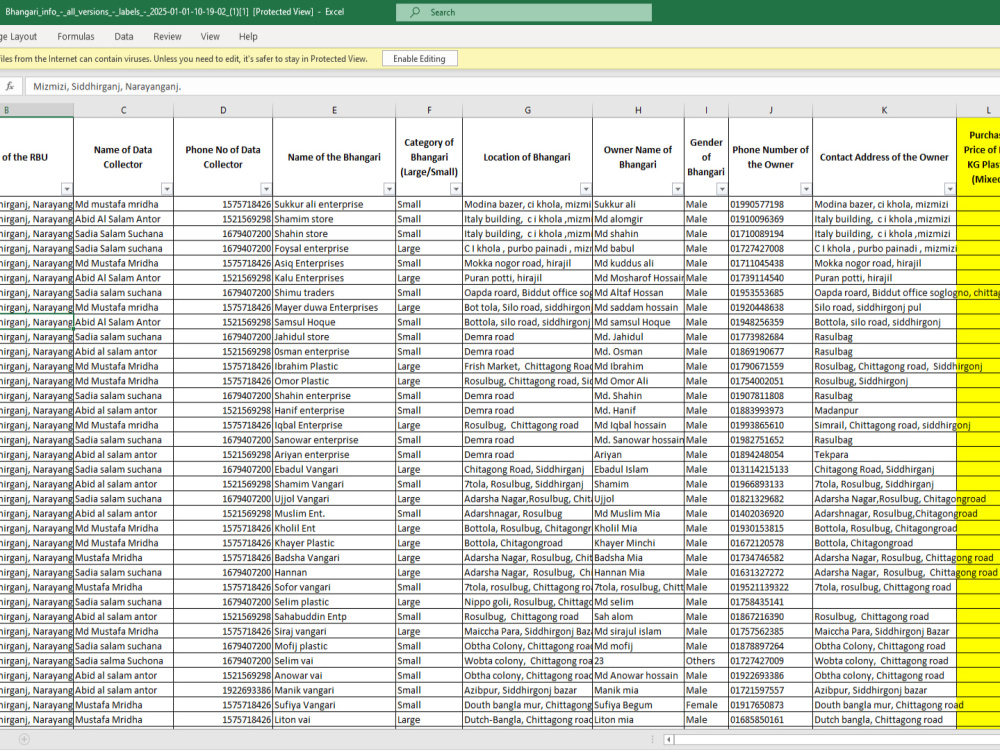Select column D header
Viewport: 1000px width, 750px height.
tap(223, 110)
